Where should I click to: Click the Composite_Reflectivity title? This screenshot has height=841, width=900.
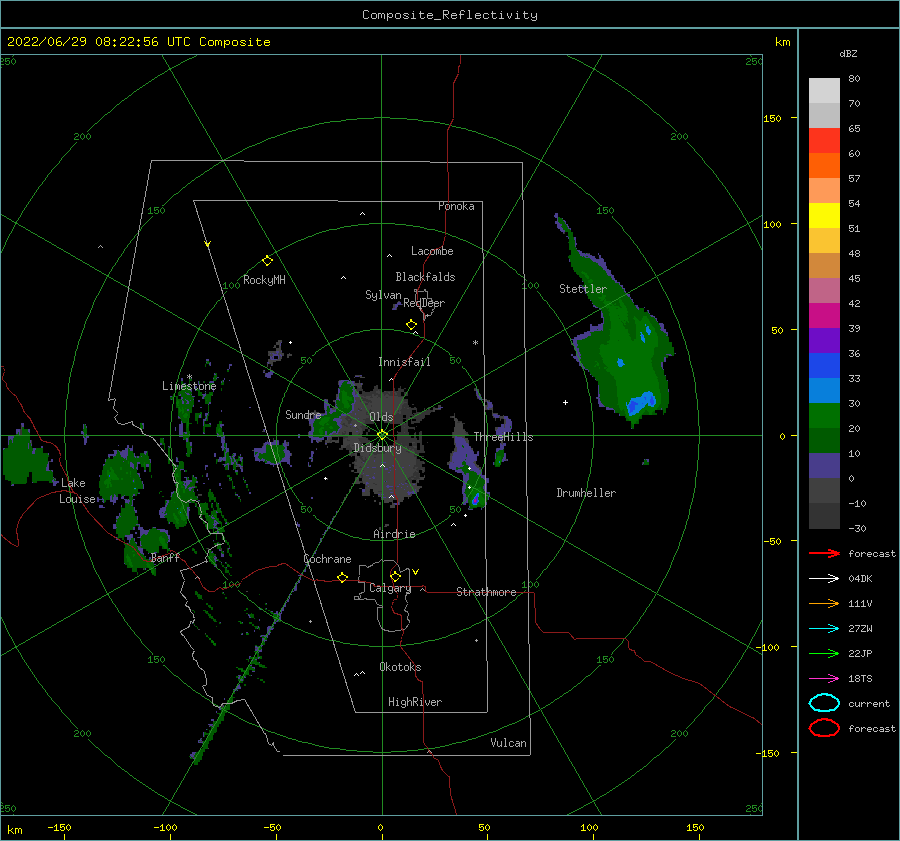coord(450,15)
